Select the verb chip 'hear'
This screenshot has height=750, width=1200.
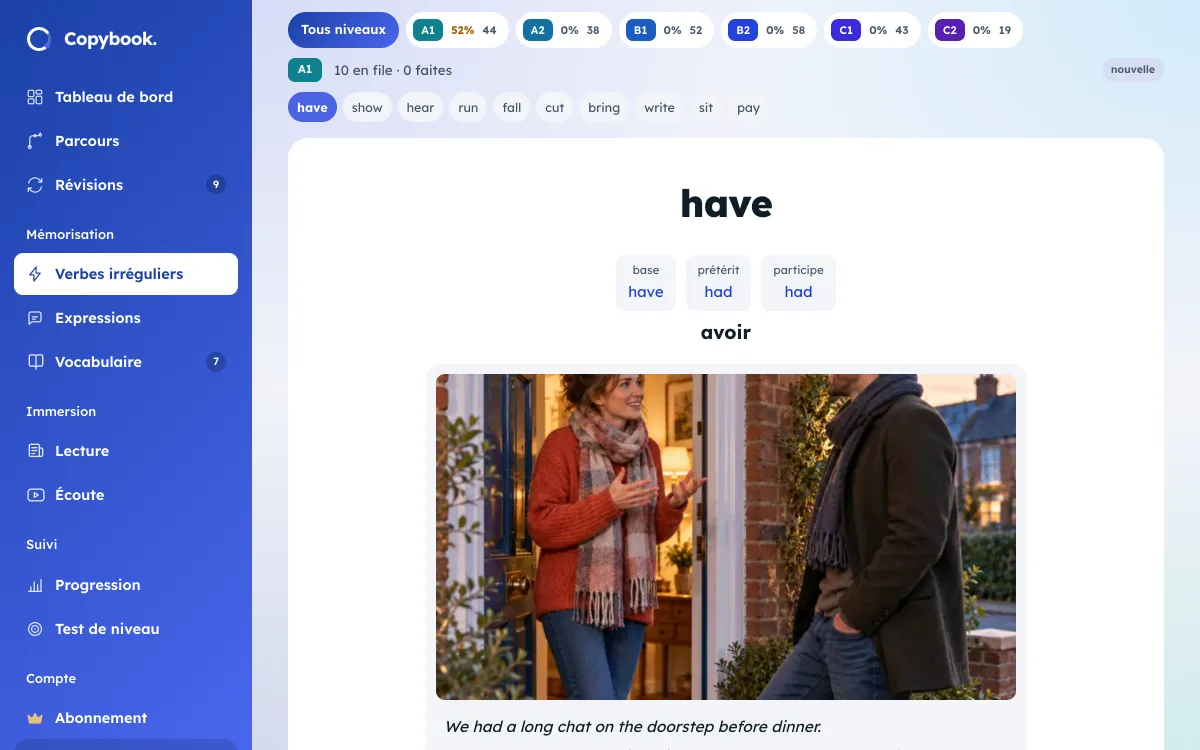(x=420, y=108)
